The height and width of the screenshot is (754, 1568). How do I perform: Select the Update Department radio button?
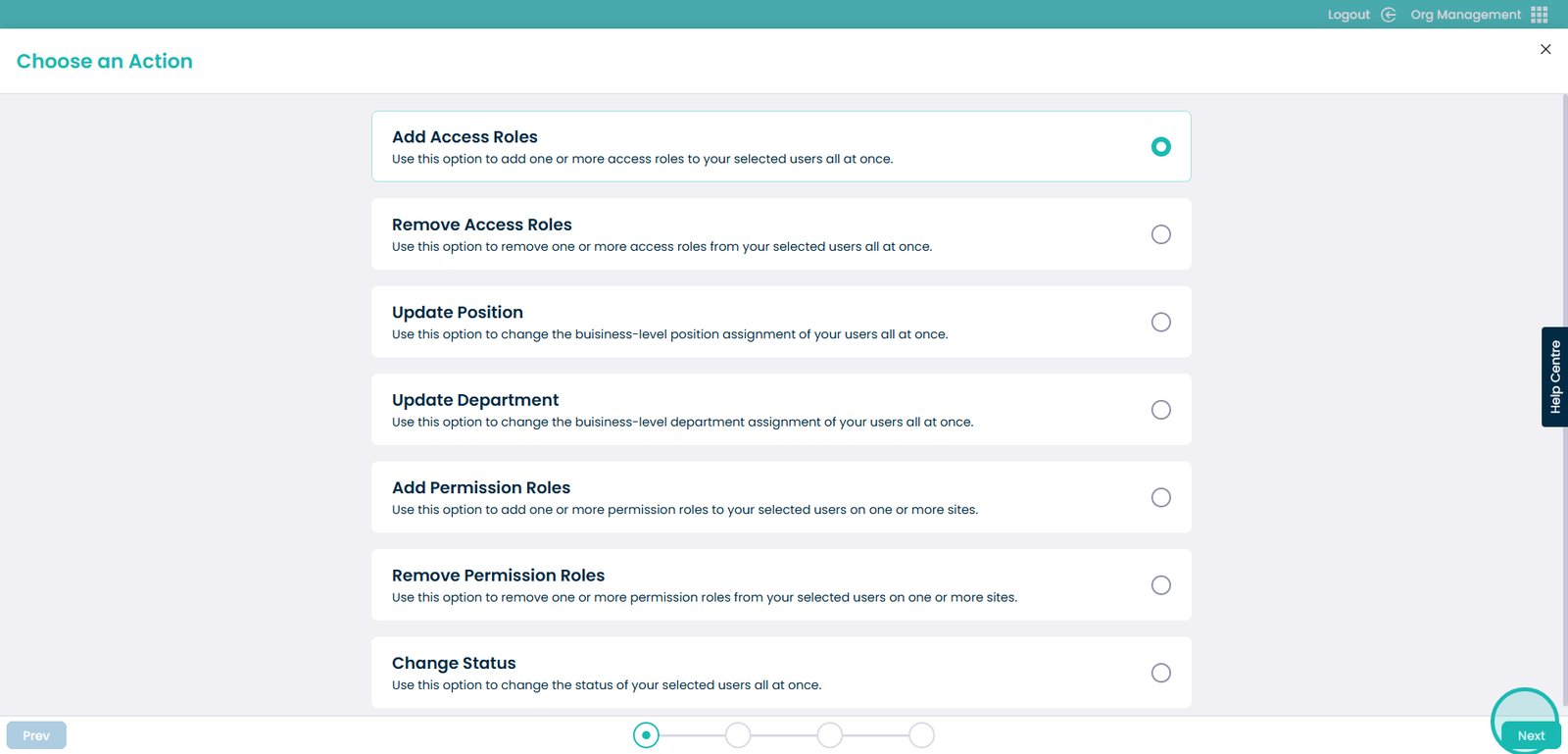(x=1160, y=410)
